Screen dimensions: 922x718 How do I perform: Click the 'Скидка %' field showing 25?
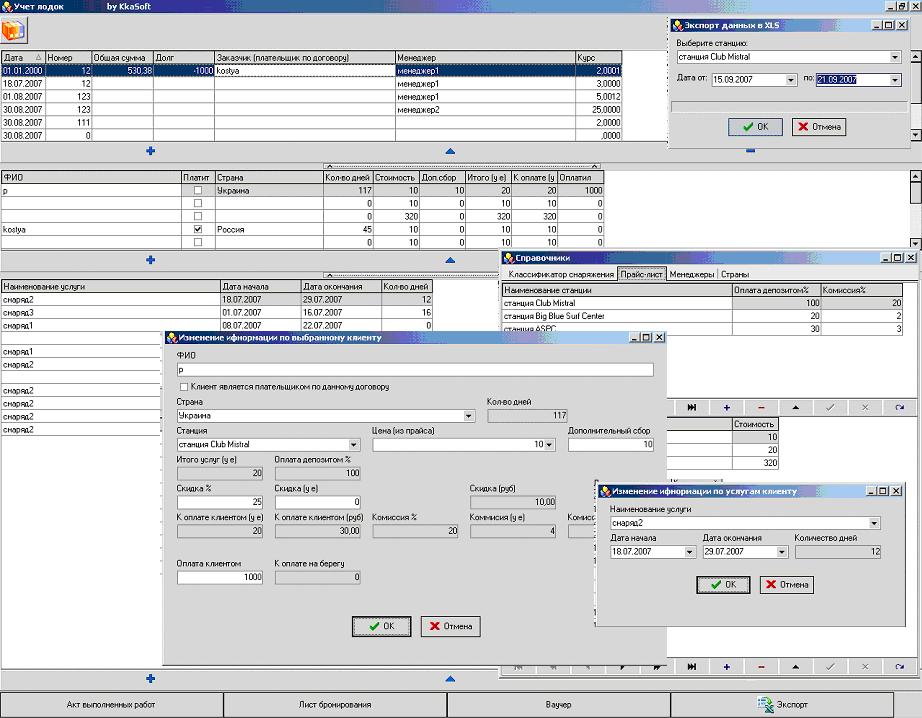(x=220, y=502)
